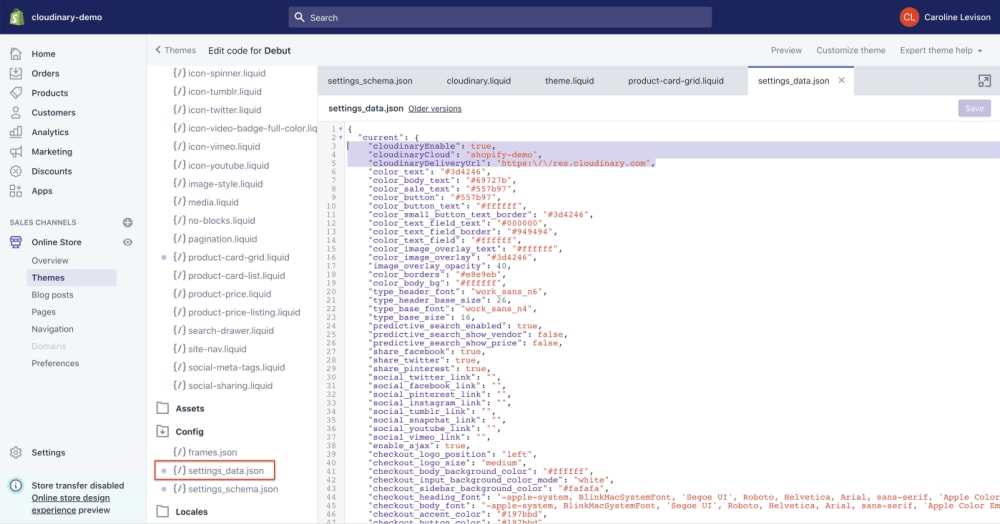Open the Analytics chart icon
Image resolution: width=1000 pixels, height=524 pixels.
coord(16,132)
